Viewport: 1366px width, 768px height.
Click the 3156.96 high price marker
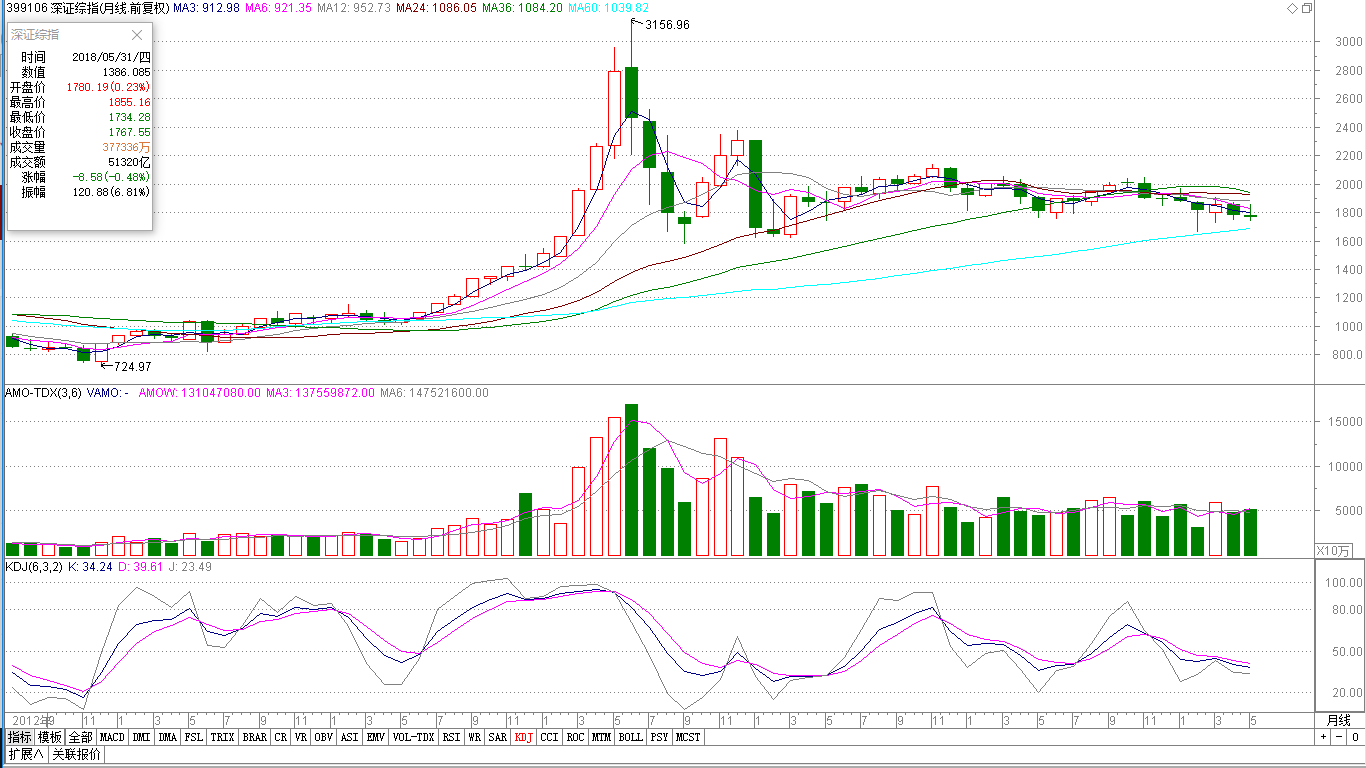(x=667, y=24)
